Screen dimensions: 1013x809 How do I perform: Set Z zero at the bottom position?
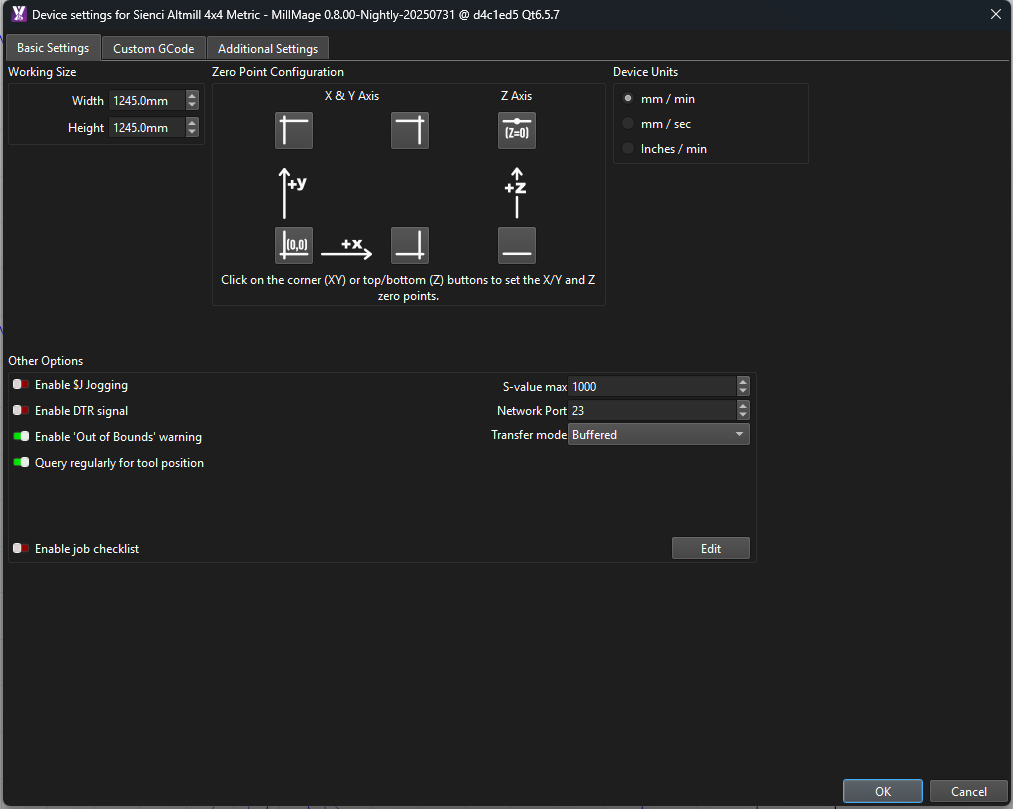[516, 244]
